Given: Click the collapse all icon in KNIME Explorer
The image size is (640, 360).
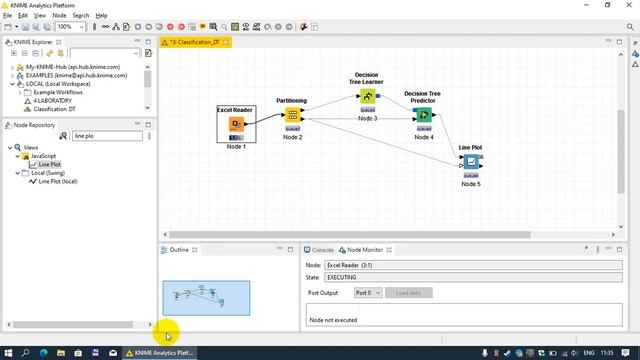Looking at the screenshot, I should 24,53.
